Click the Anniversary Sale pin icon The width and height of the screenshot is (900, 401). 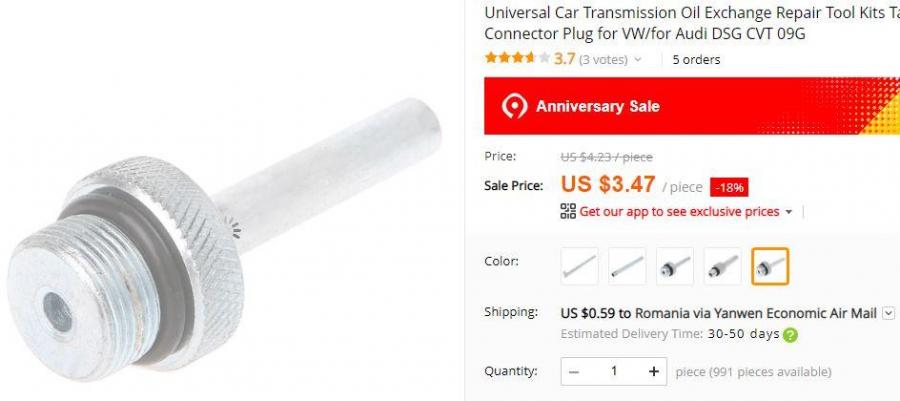tap(514, 106)
